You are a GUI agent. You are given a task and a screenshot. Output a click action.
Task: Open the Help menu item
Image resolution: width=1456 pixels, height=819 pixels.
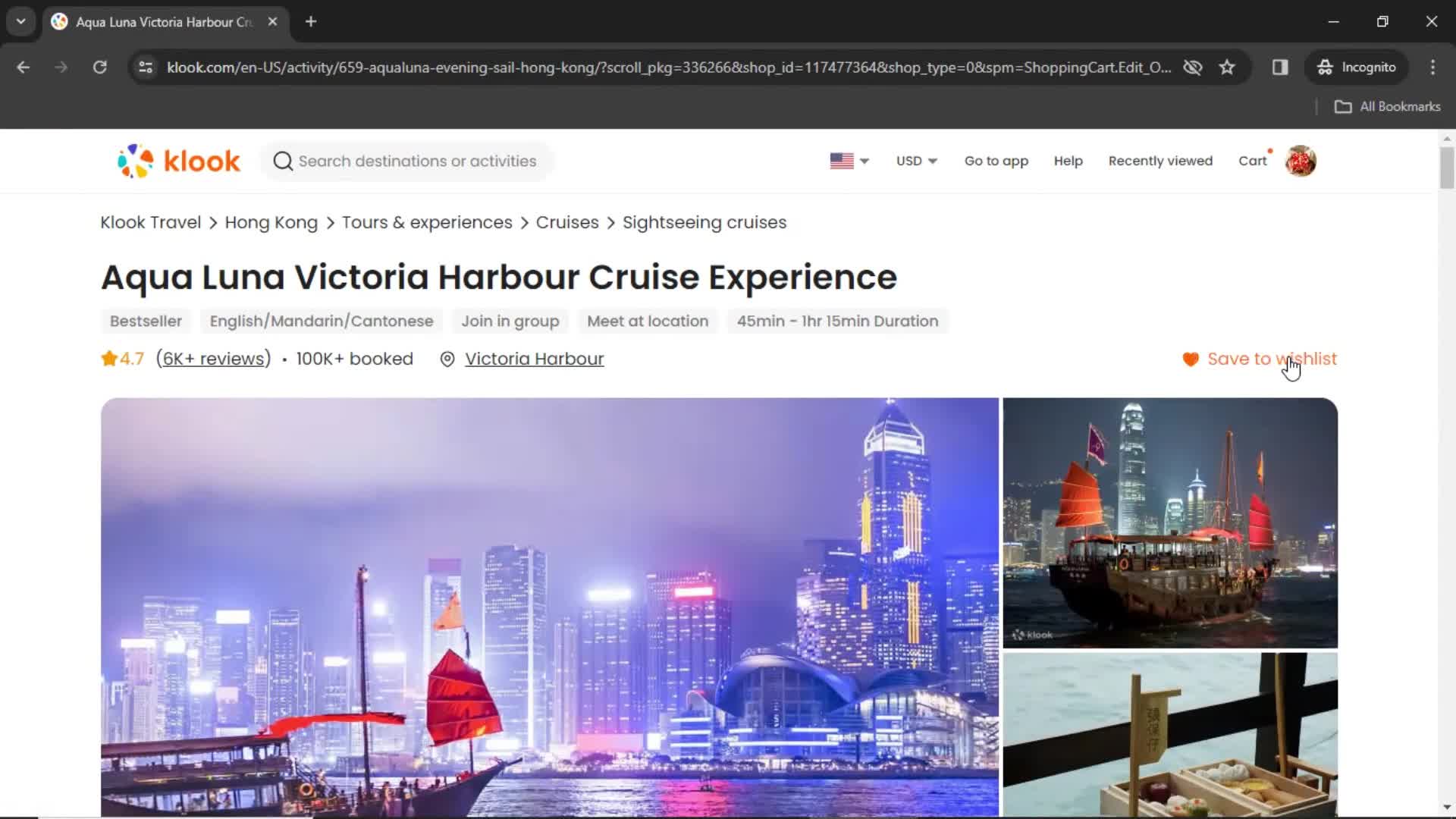pyautogui.click(x=1068, y=161)
